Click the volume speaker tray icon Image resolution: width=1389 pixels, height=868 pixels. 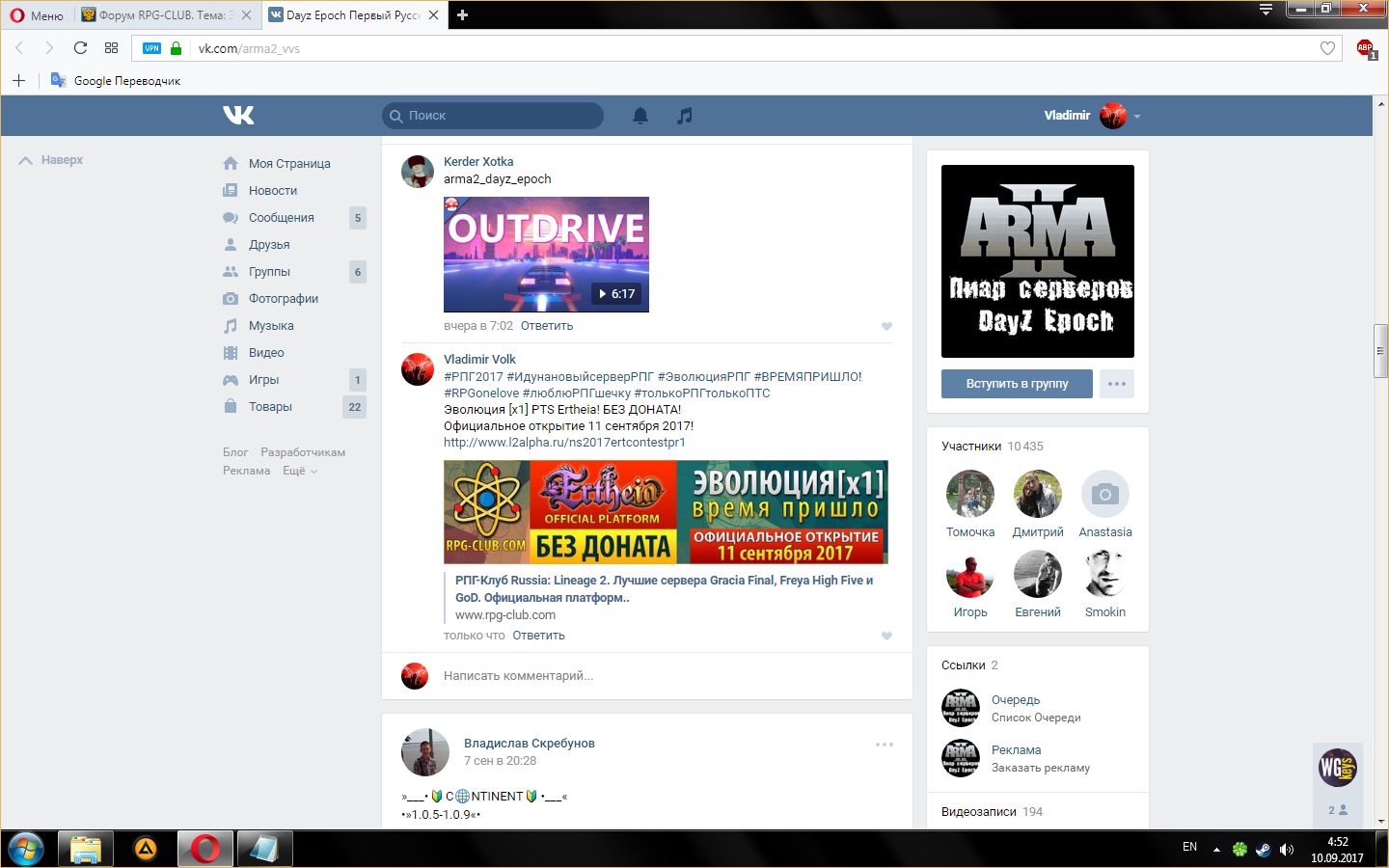1286,850
